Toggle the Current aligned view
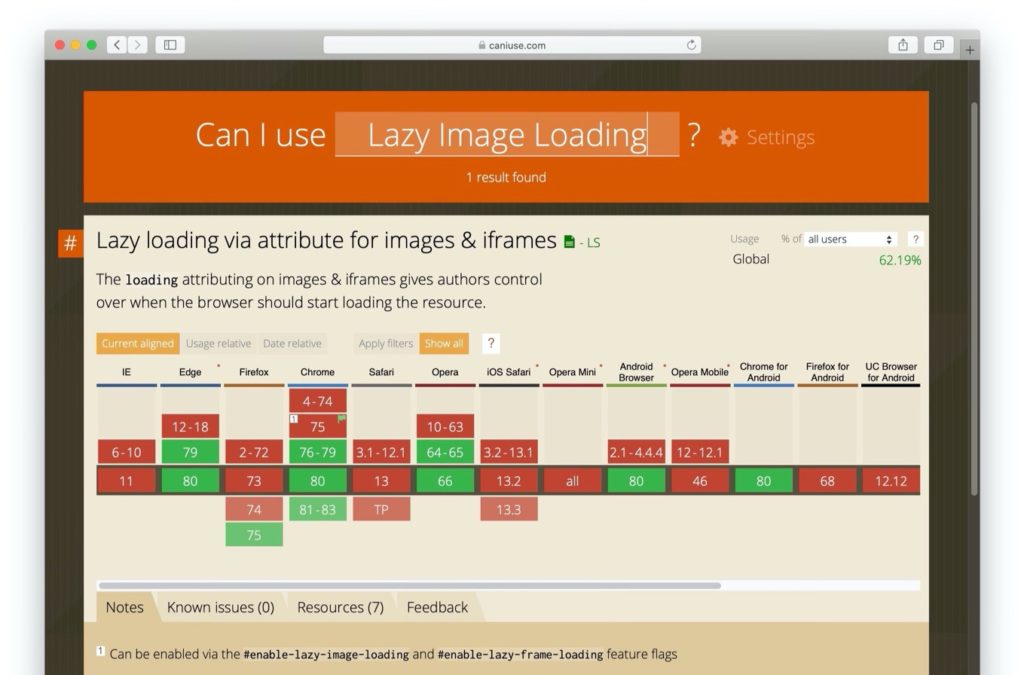 click(137, 343)
